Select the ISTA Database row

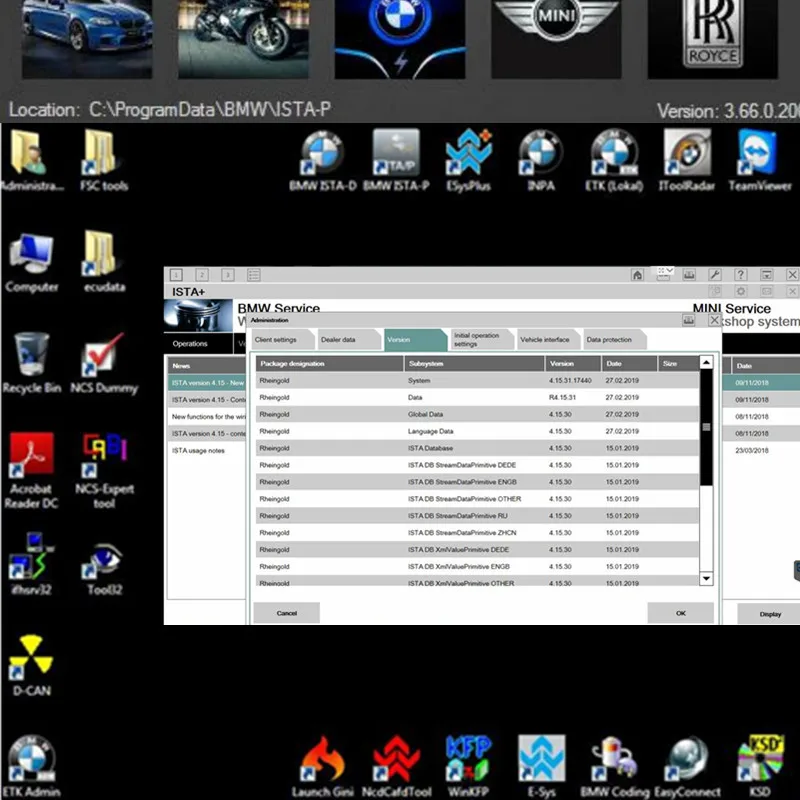[x=477, y=448]
